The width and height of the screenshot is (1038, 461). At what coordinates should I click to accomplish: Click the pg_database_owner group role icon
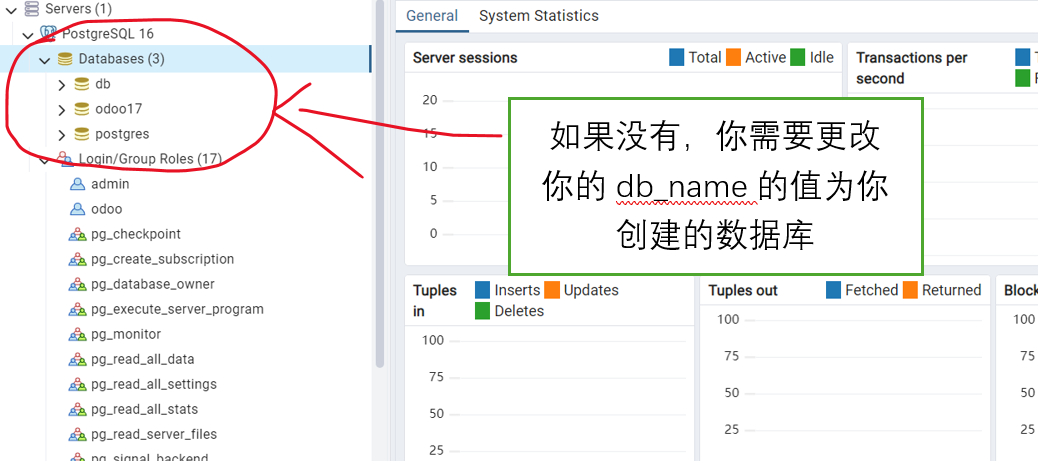pyautogui.click(x=77, y=285)
